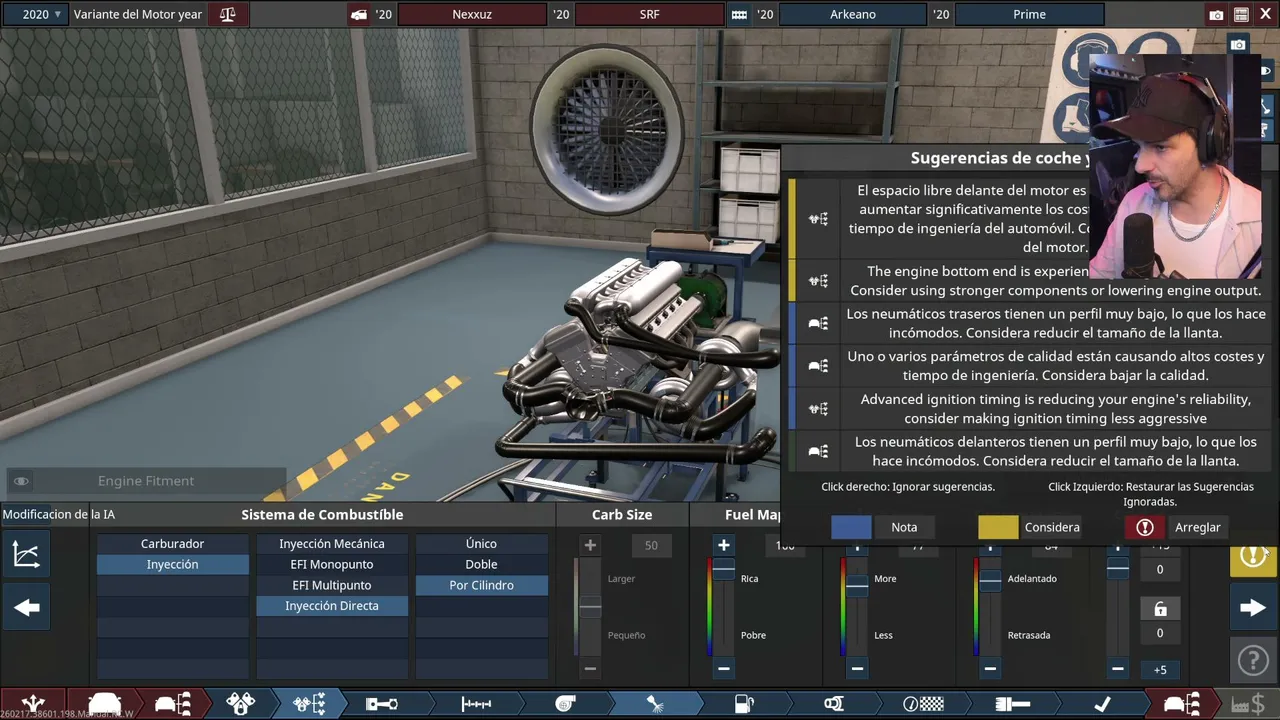The height and width of the screenshot is (720, 1280).
Task: Click the balance scale compare icon
Action: click(x=227, y=14)
